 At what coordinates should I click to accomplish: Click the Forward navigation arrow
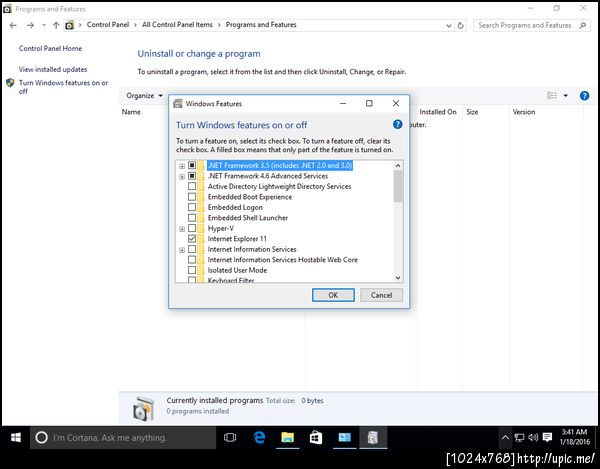[30, 25]
